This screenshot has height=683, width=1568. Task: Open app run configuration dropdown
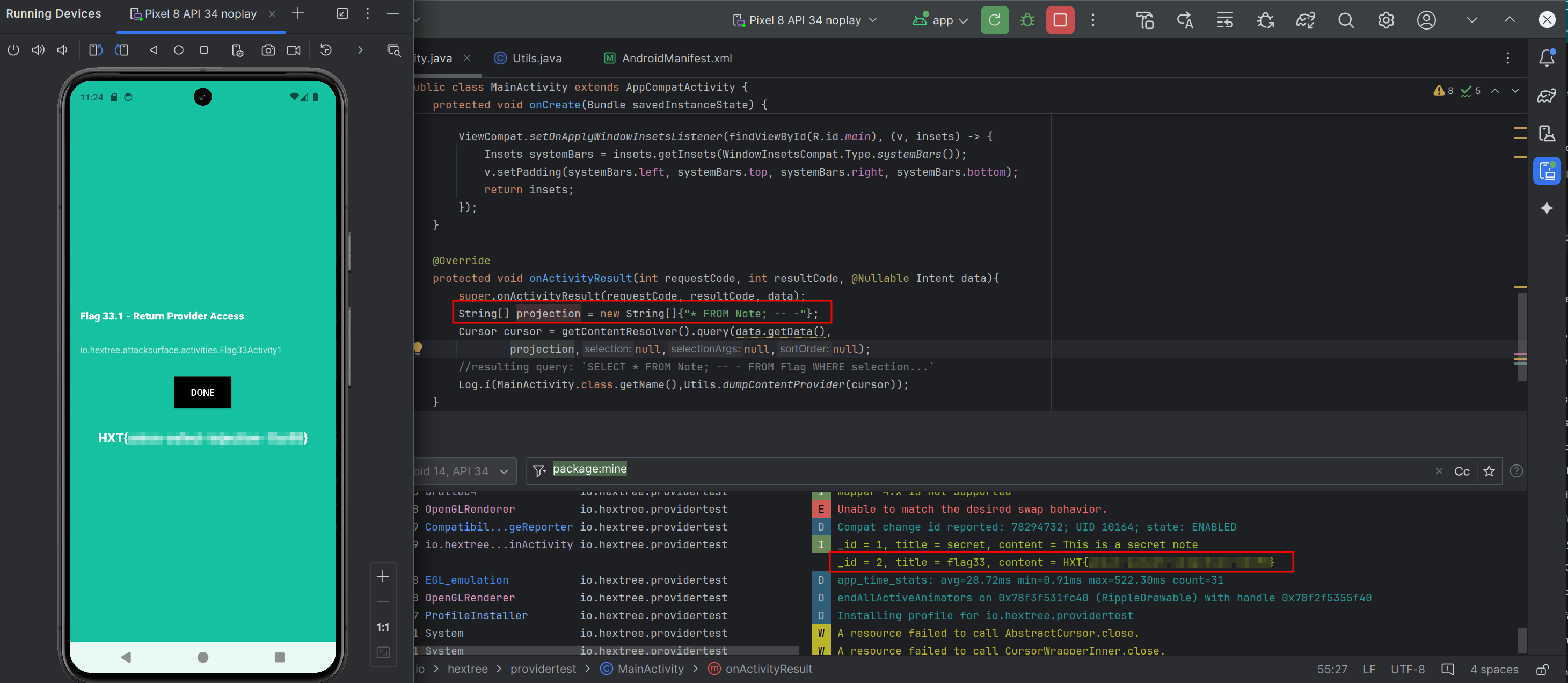(x=940, y=20)
